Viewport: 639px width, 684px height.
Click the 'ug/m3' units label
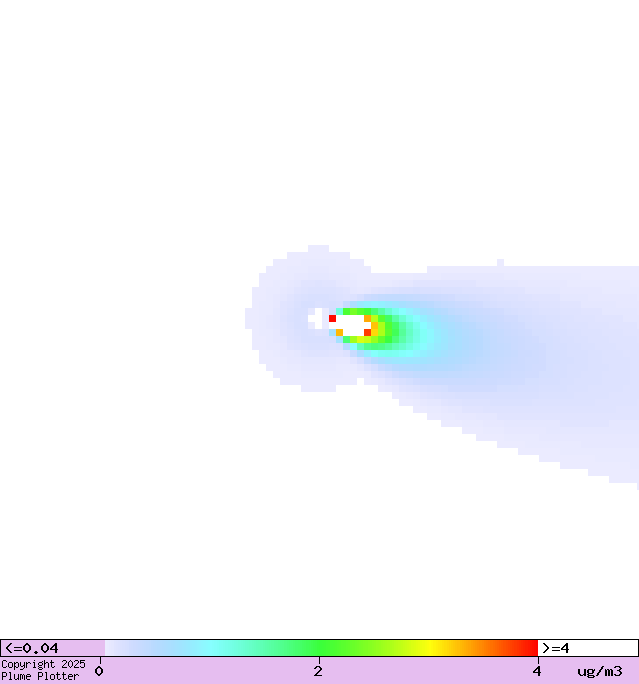[x=600, y=672]
